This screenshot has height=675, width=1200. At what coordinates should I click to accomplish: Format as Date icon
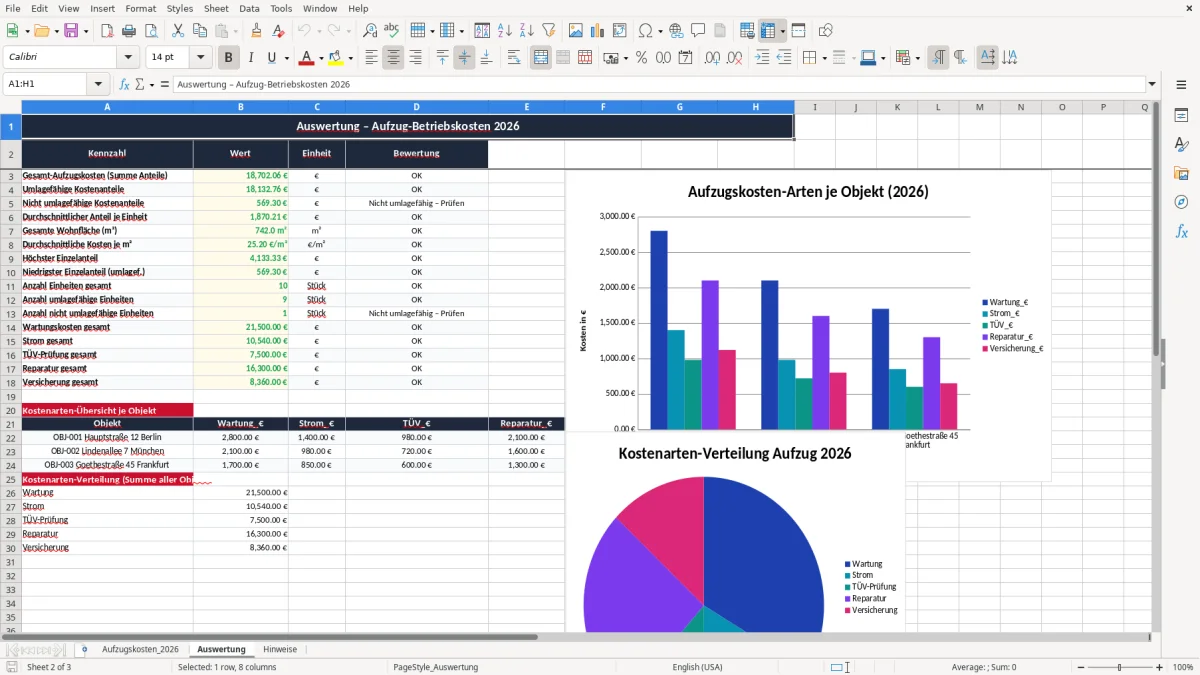coord(685,58)
